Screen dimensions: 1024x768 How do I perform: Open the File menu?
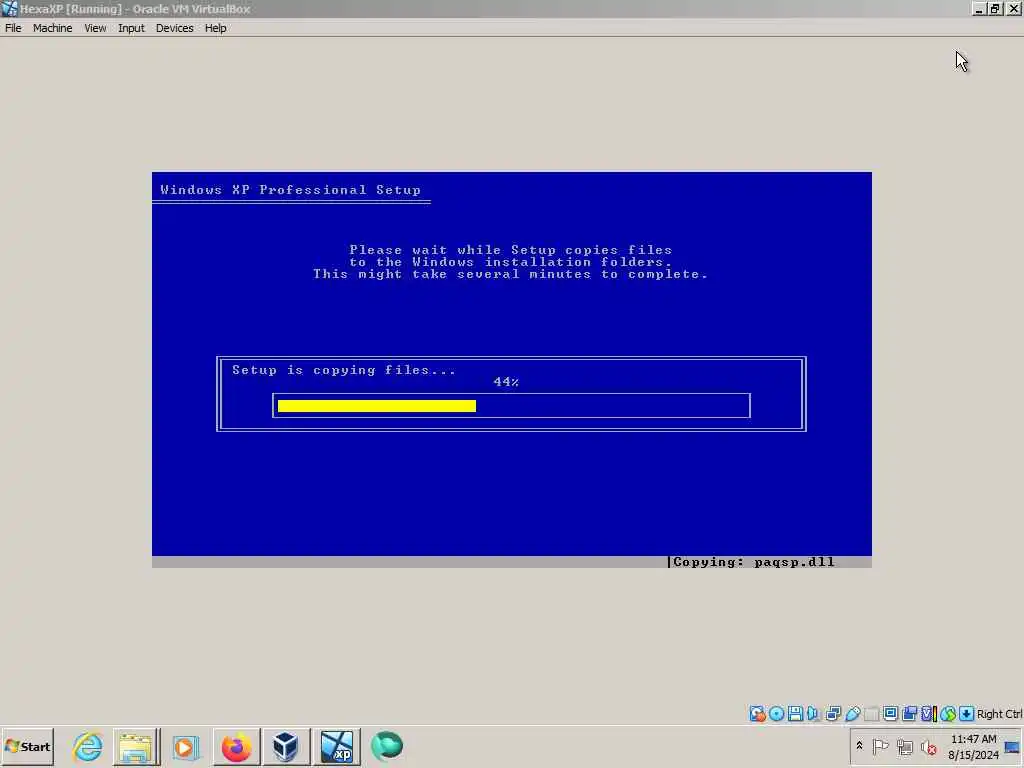coord(13,28)
